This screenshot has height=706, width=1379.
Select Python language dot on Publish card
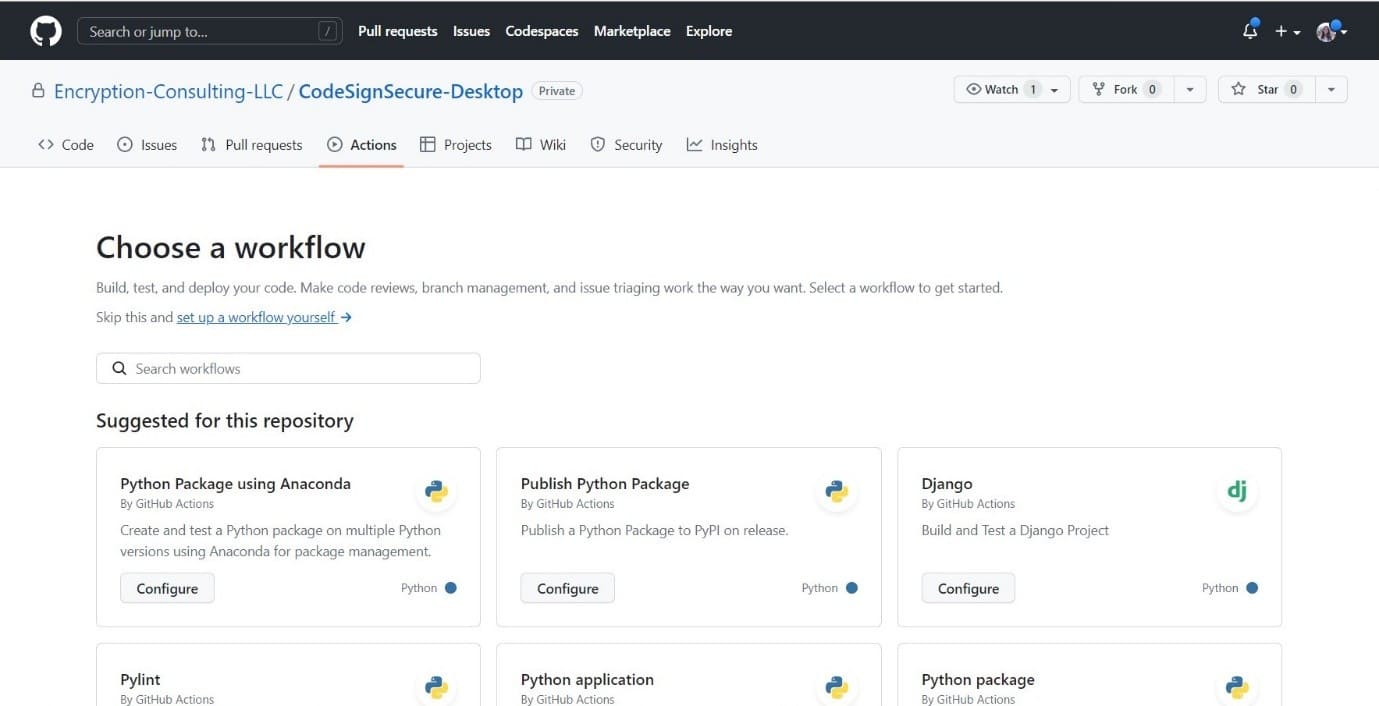(852, 588)
